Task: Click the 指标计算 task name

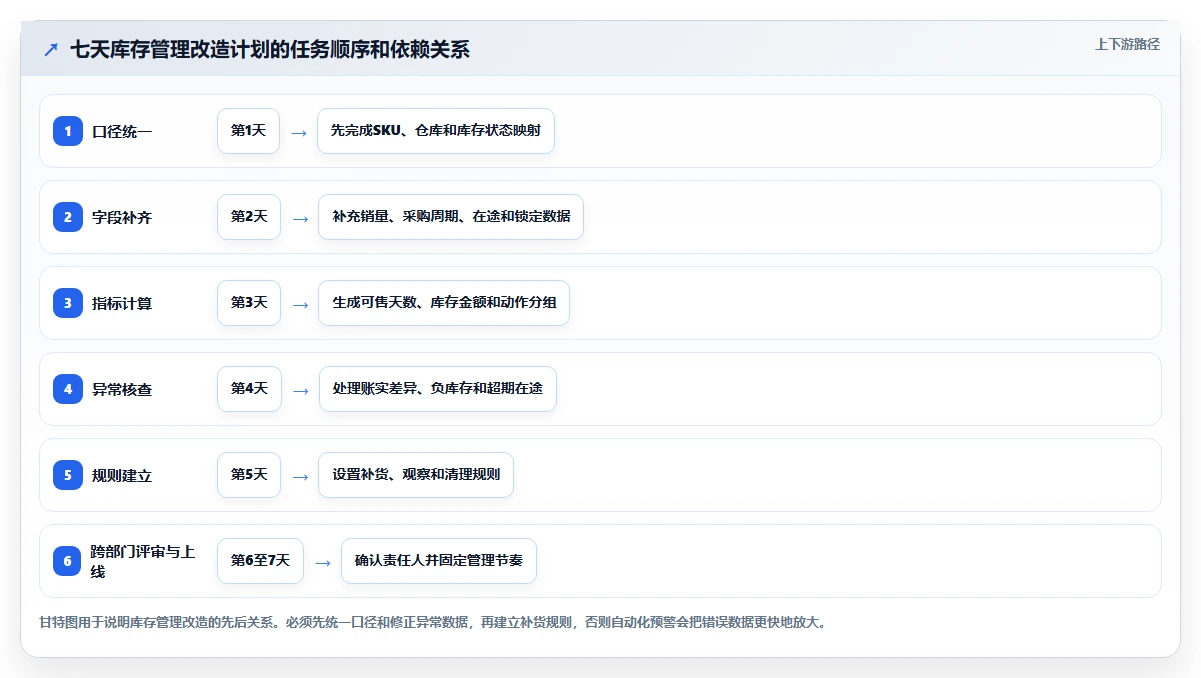Action: [x=122, y=304]
